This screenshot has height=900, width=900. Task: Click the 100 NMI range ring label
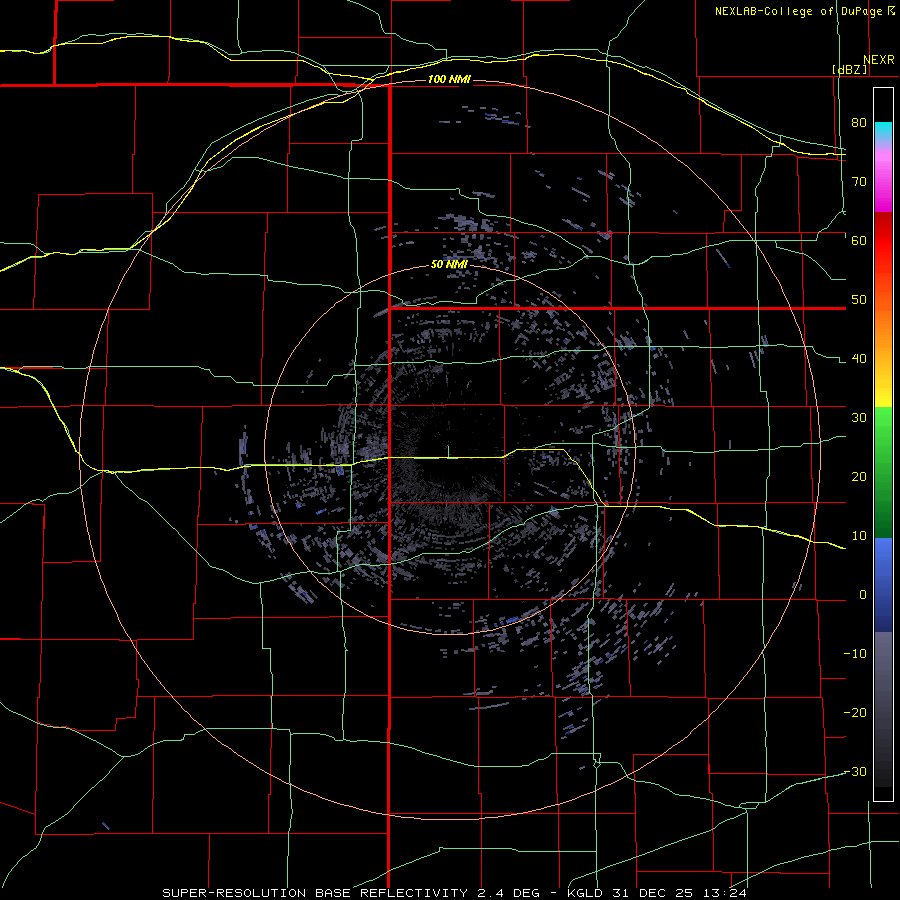pos(449,79)
